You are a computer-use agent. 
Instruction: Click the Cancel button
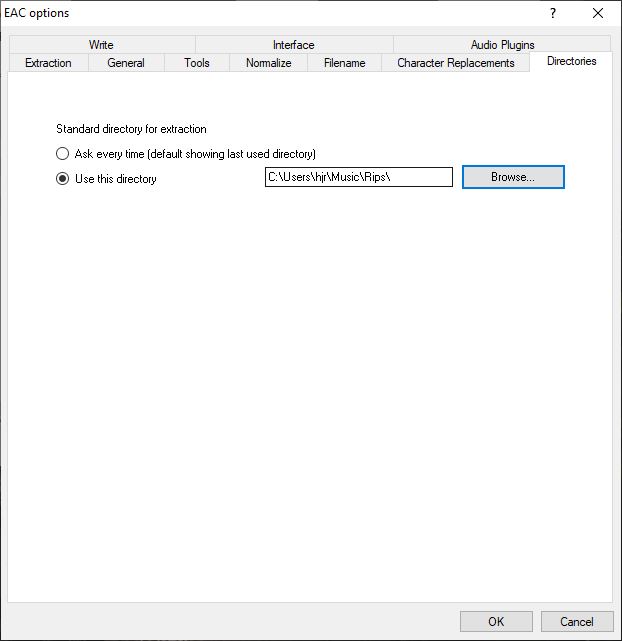[577, 621]
